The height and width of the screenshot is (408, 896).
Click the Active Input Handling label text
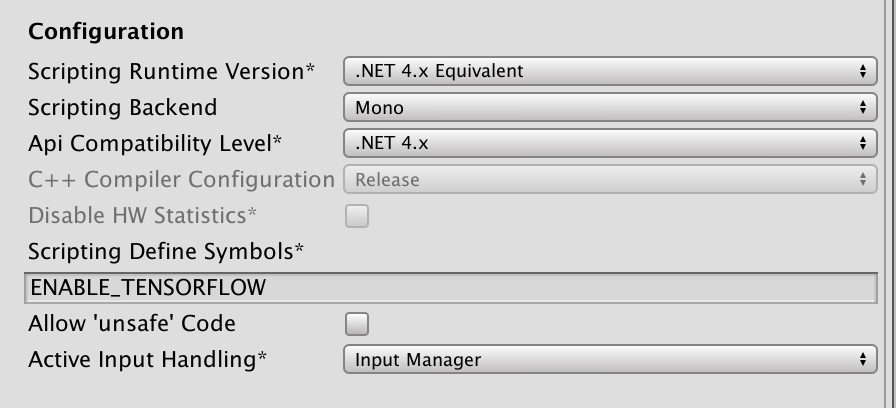coord(148,360)
